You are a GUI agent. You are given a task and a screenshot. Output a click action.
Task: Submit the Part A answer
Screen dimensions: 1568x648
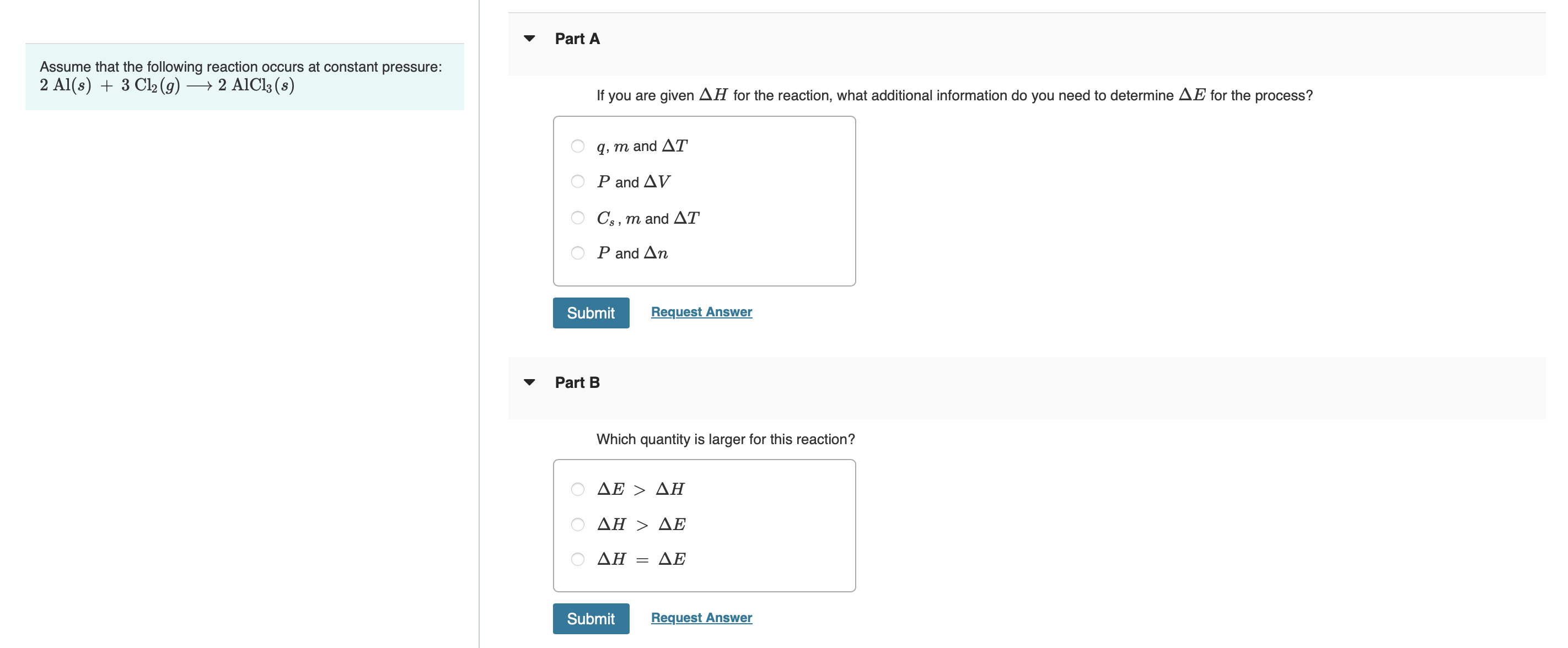[590, 313]
